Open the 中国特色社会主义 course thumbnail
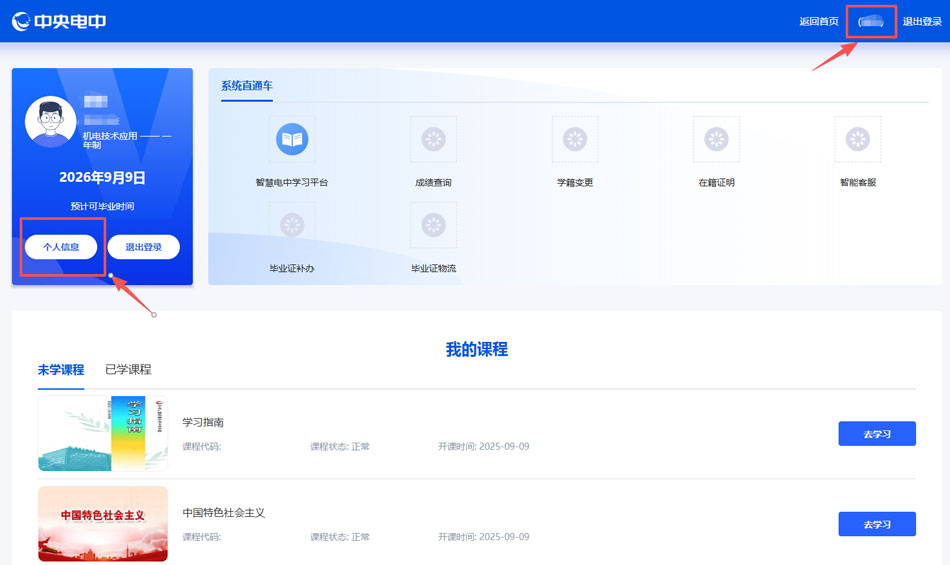 103,524
